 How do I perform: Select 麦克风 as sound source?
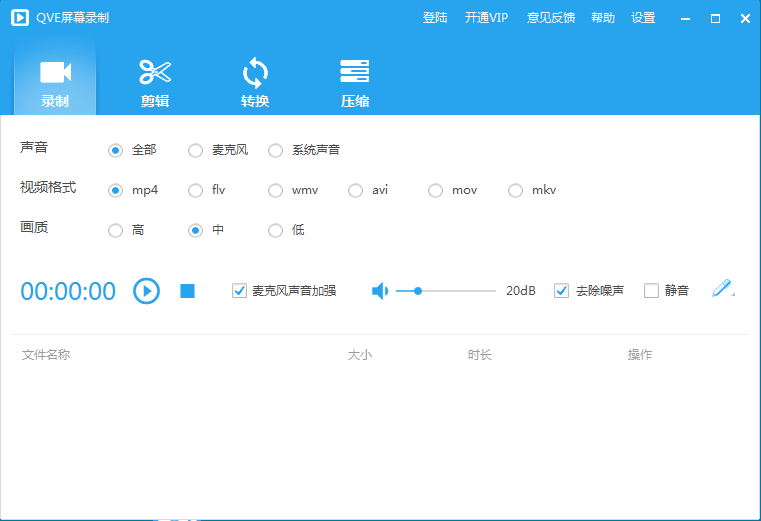coord(196,150)
